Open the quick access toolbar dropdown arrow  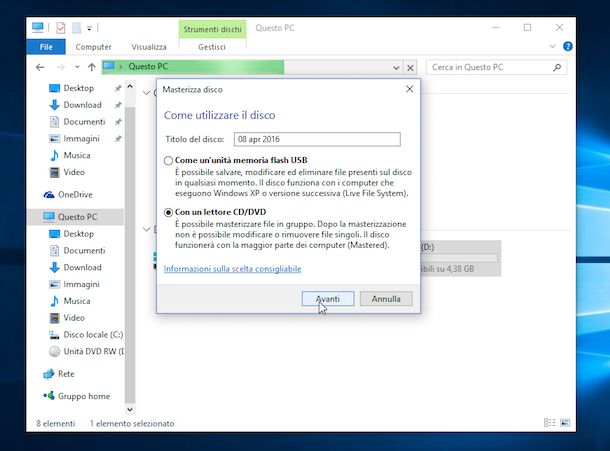pyautogui.click(x=89, y=28)
